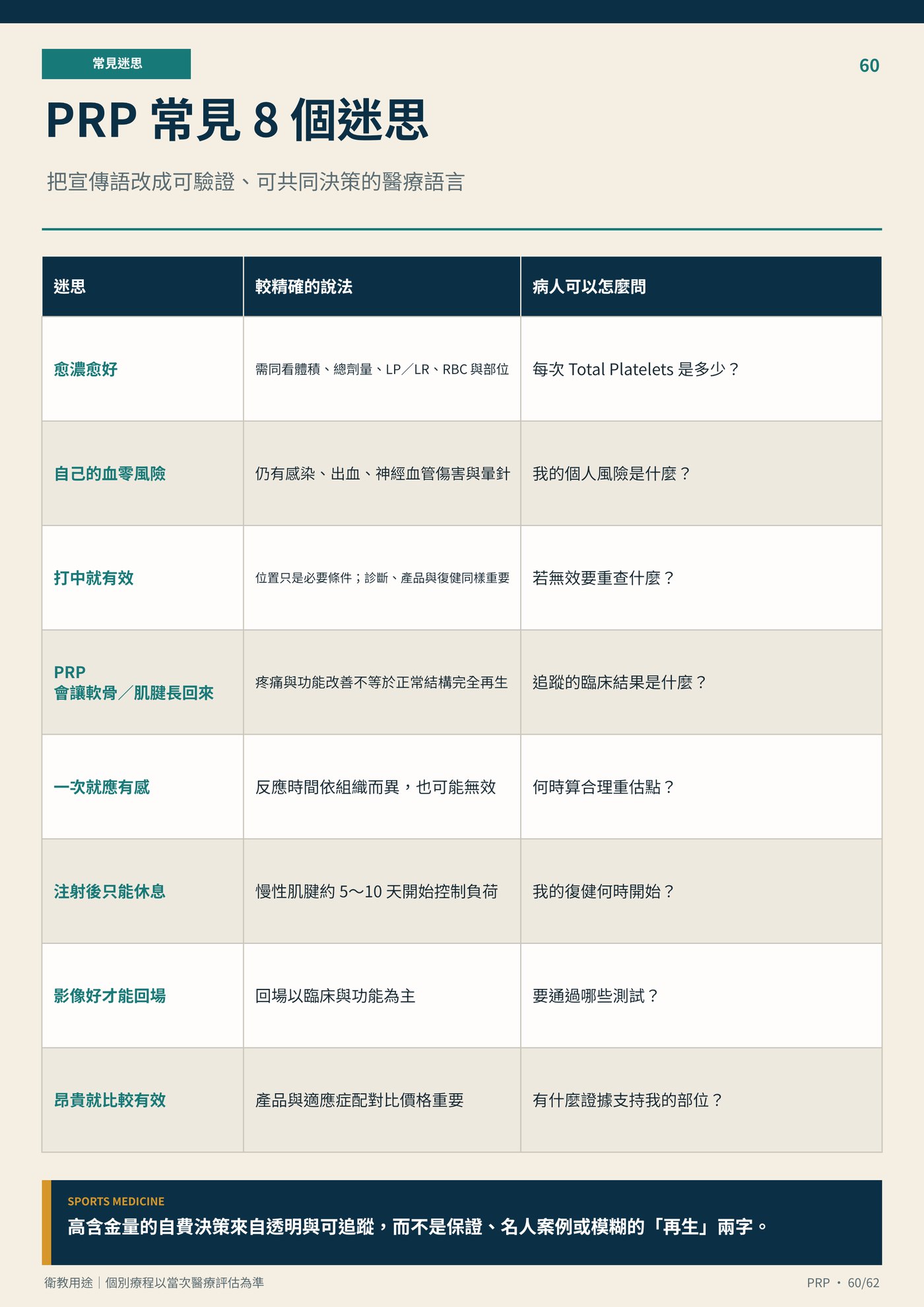
Task: Select the cell 產品與適應症配對比價格重要
Action: (x=382, y=1100)
